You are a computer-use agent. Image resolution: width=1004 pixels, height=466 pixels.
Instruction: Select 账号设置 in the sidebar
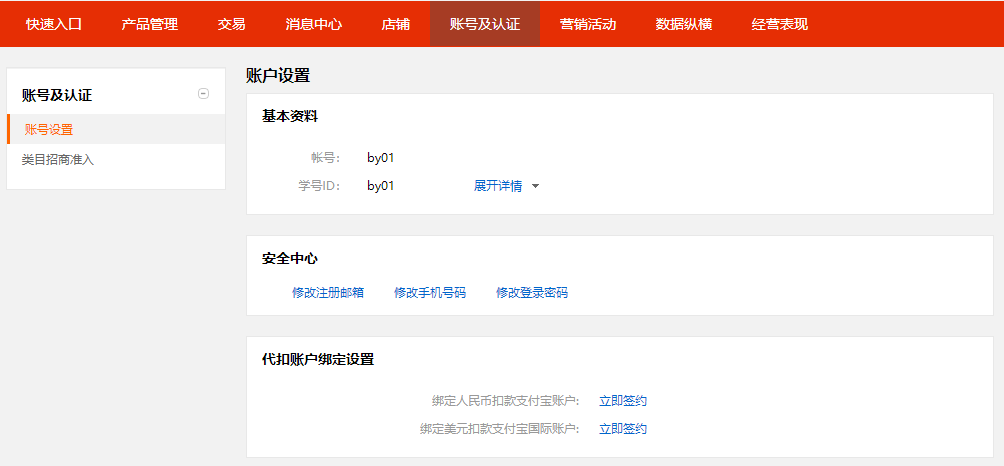49,129
